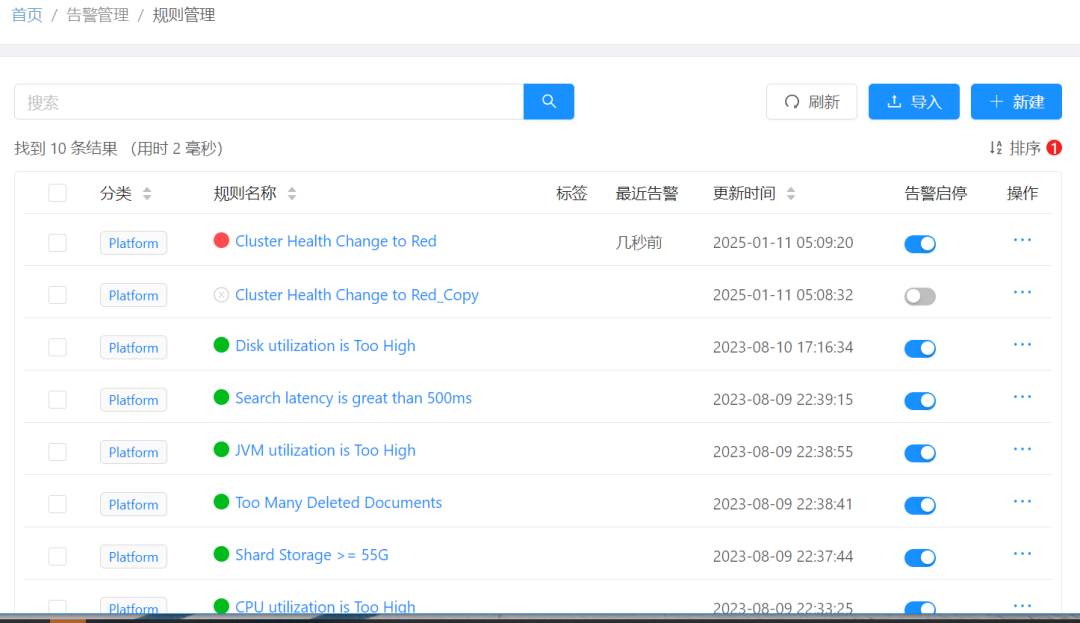Image resolution: width=1080 pixels, height=623 pixels.
Task: Click timestamp 2023-08-10 17:16:34
Action: pyautogui.click(x=782, y=347)
